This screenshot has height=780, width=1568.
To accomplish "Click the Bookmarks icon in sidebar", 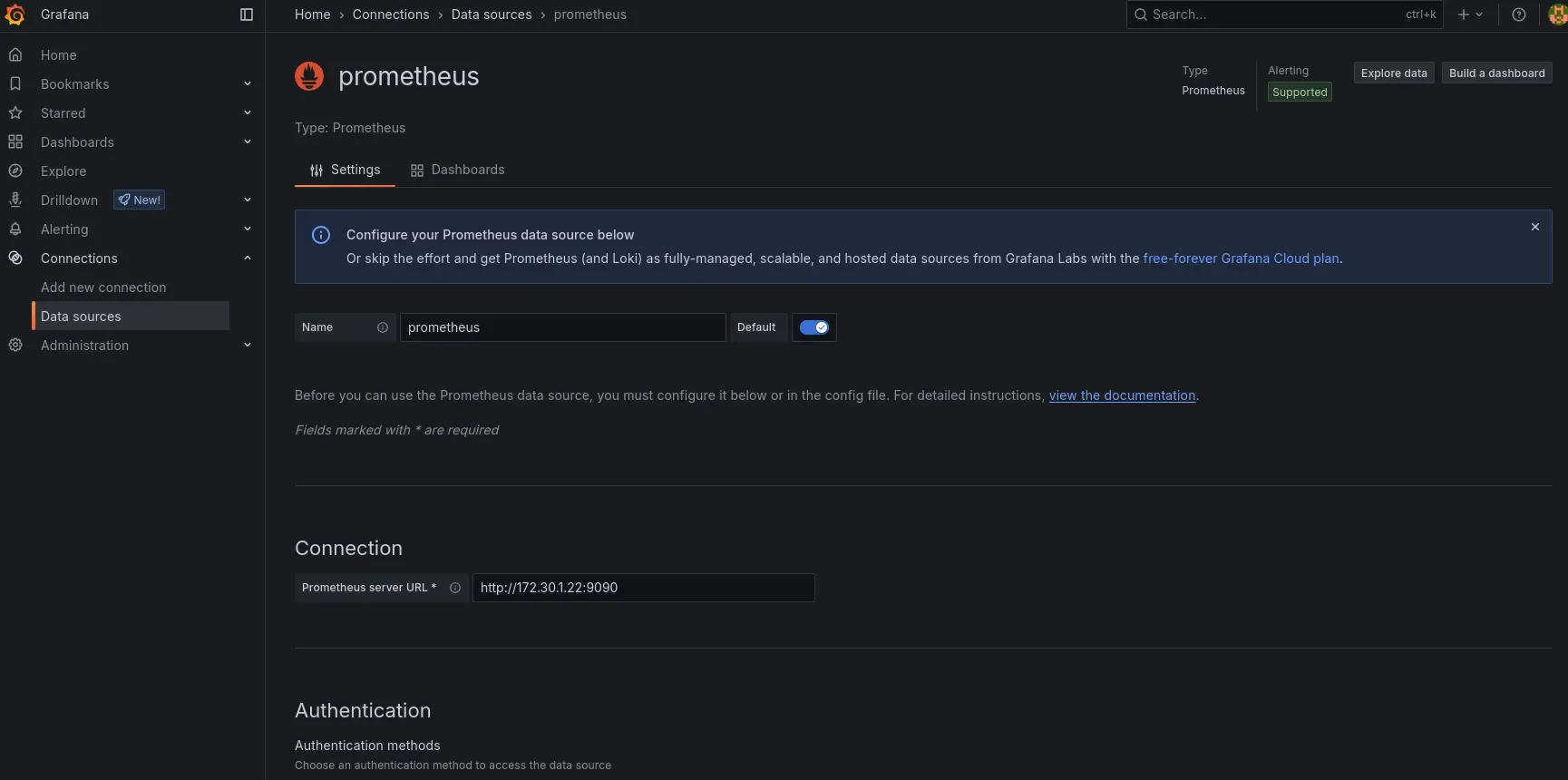I will pyautogui.click(x=15, y=84).
